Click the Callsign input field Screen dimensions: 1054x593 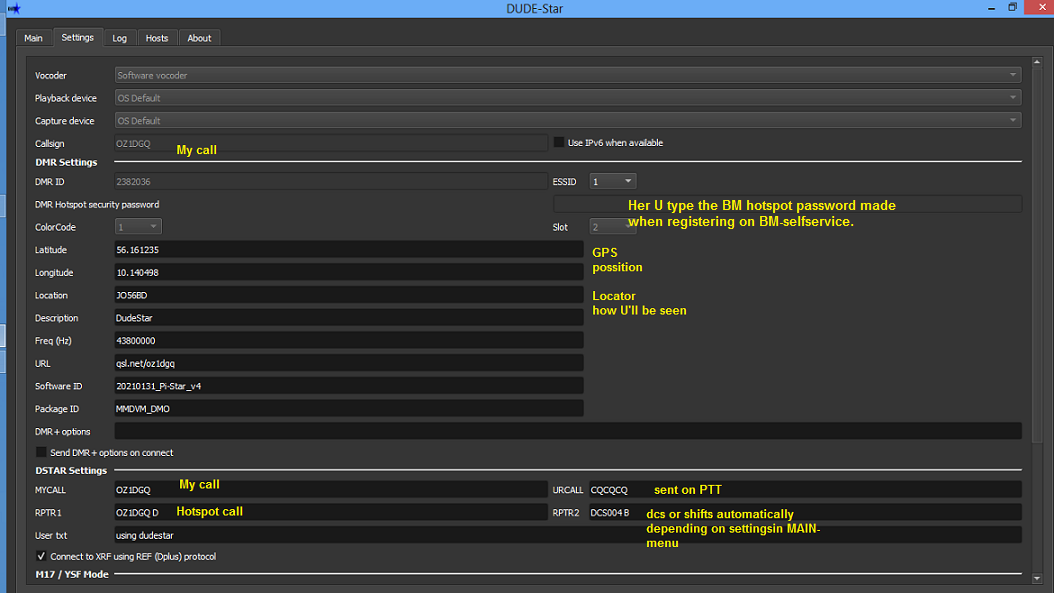pos(331,143)
